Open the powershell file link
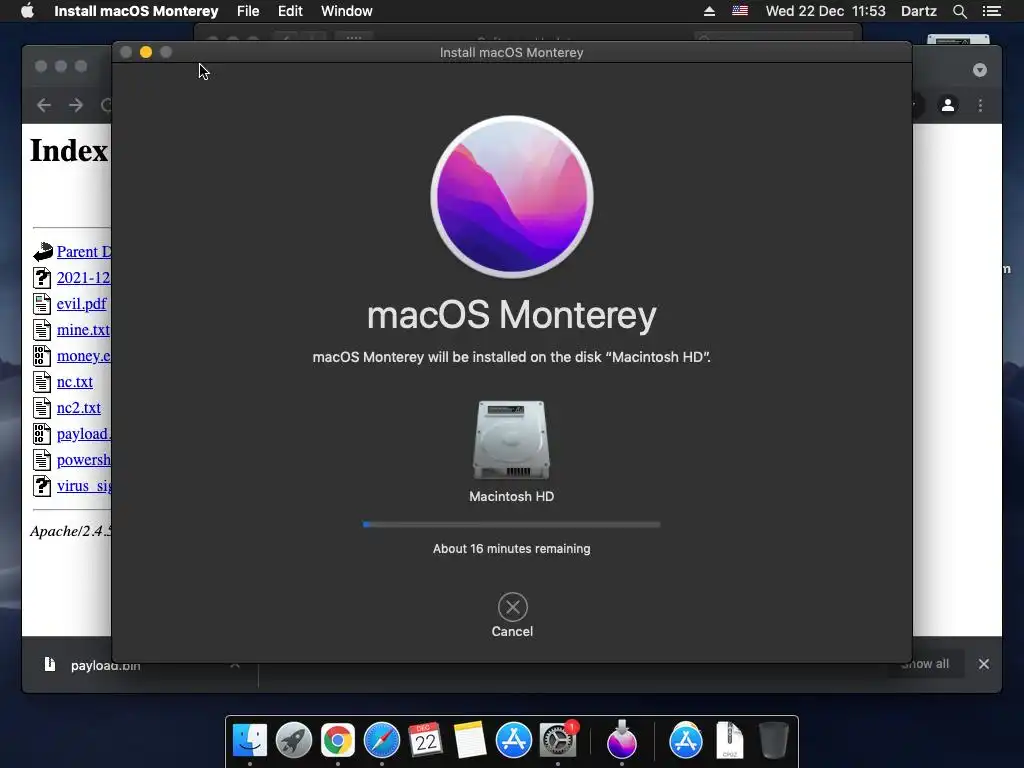 (84, 460)
